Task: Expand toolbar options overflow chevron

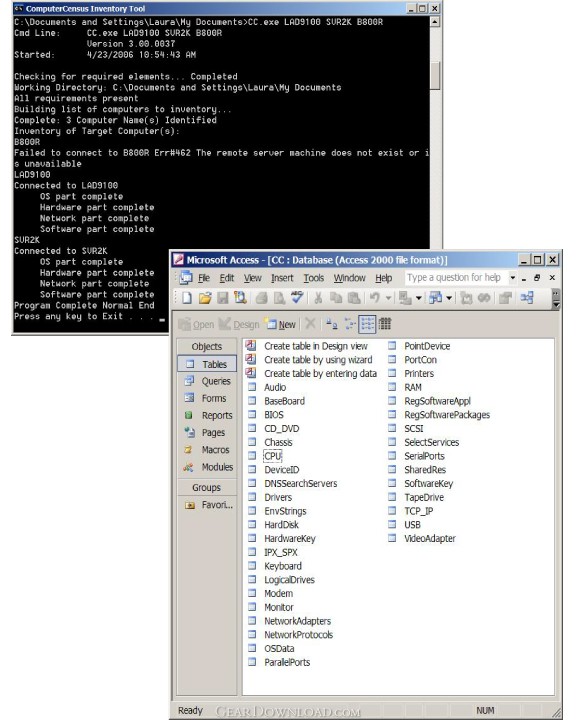Action: 556,298
